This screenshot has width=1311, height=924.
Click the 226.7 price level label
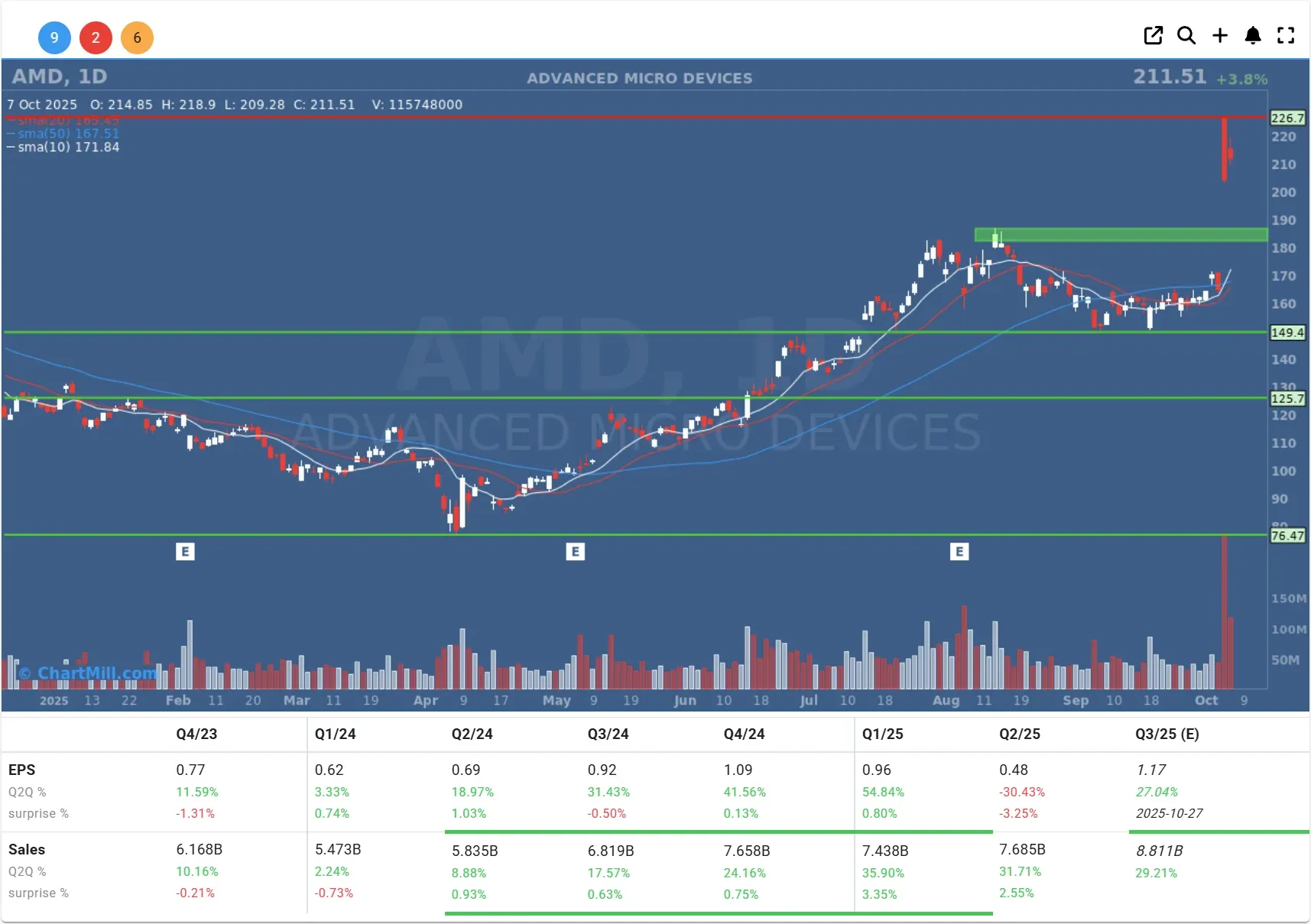pyautogui.click(x=1287, y=118)
